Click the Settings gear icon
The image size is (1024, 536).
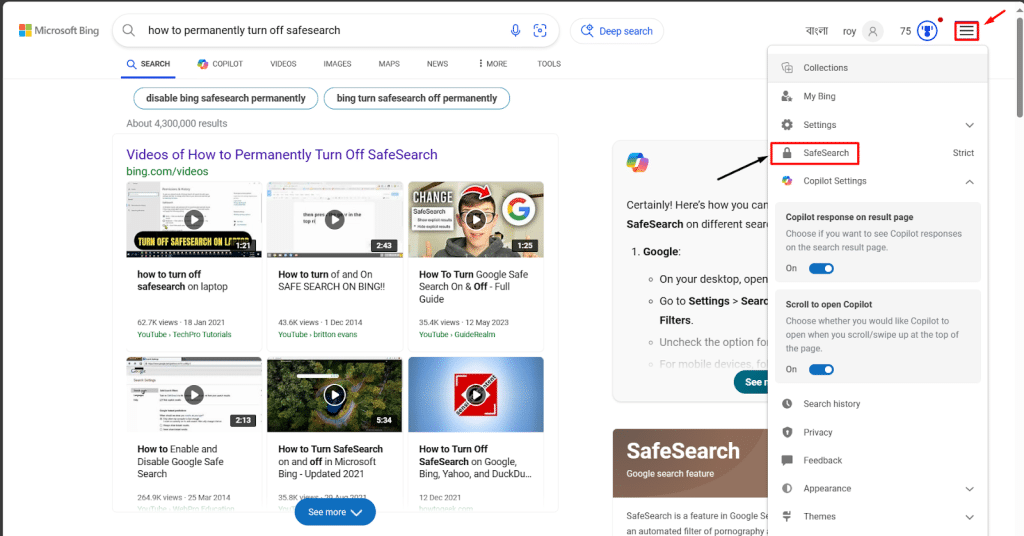coord(787,125)
